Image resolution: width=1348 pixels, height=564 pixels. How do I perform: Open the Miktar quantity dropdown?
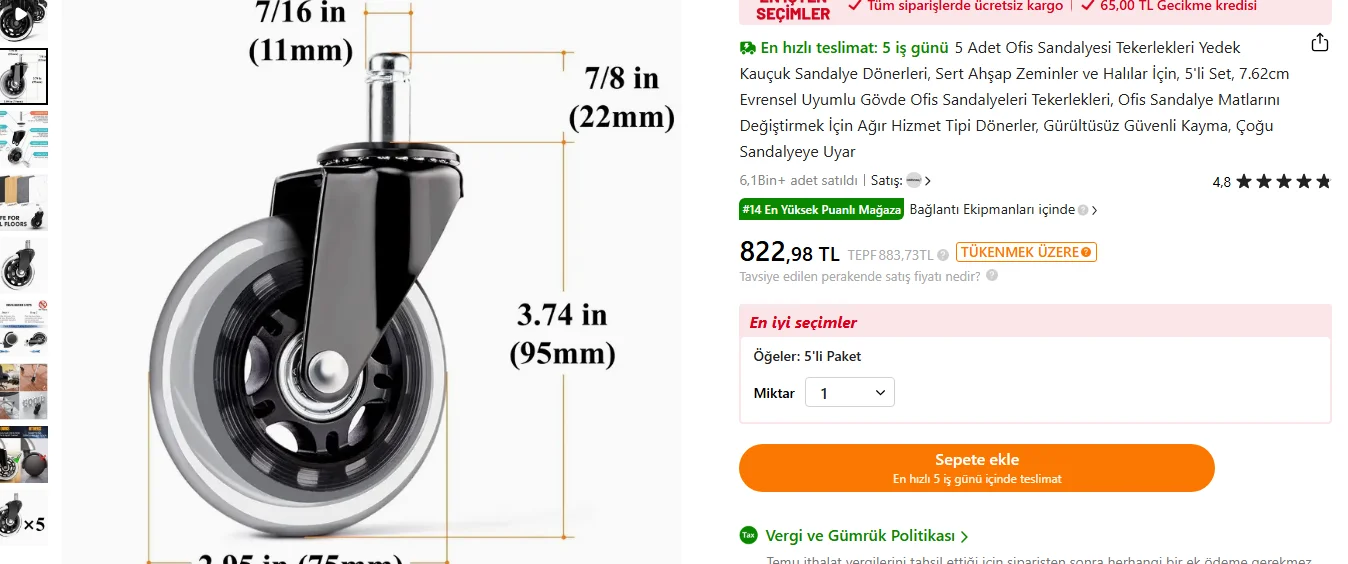850,393
